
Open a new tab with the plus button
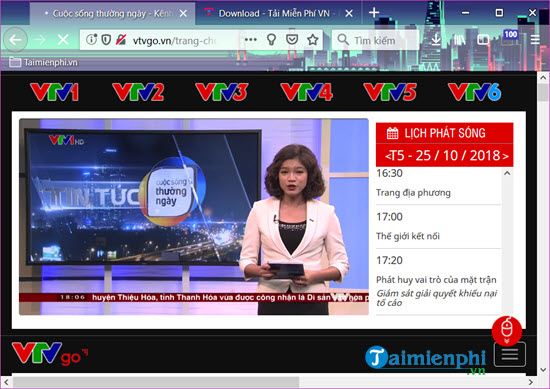[374, 13]
